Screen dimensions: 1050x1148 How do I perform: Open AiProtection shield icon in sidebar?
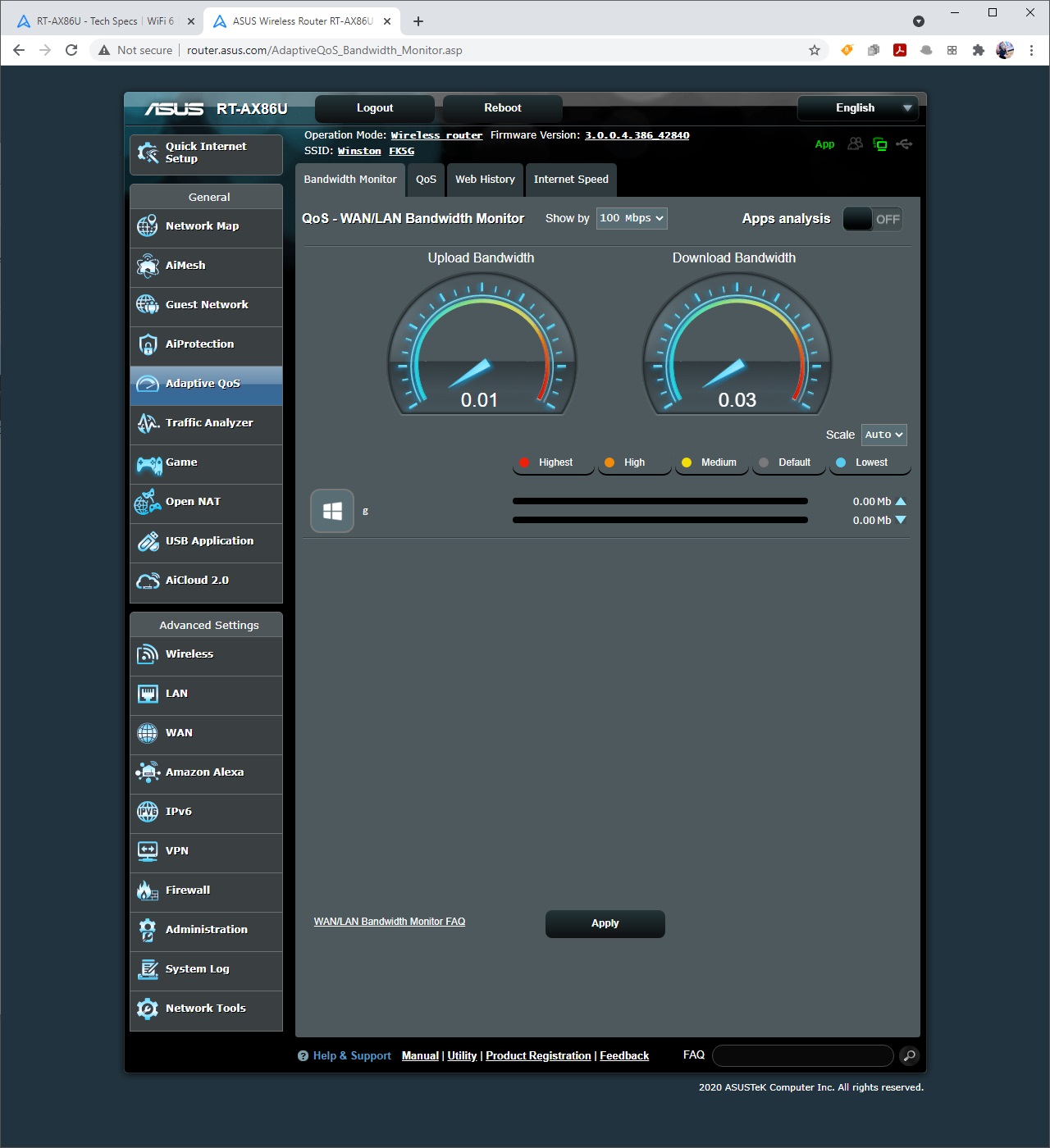pyautogui.click(x=148, y=344)
